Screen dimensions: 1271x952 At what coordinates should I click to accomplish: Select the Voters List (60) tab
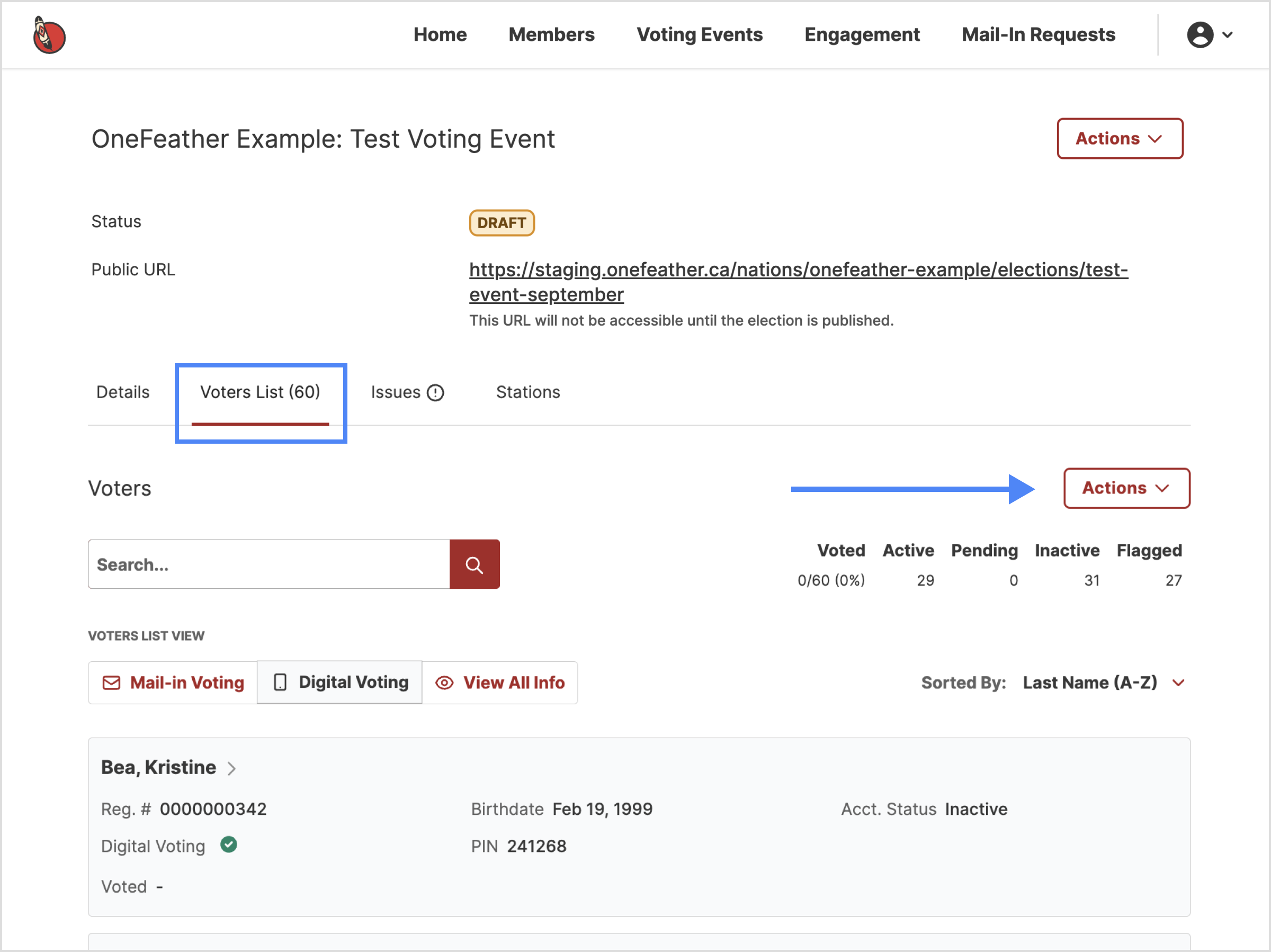261,392
